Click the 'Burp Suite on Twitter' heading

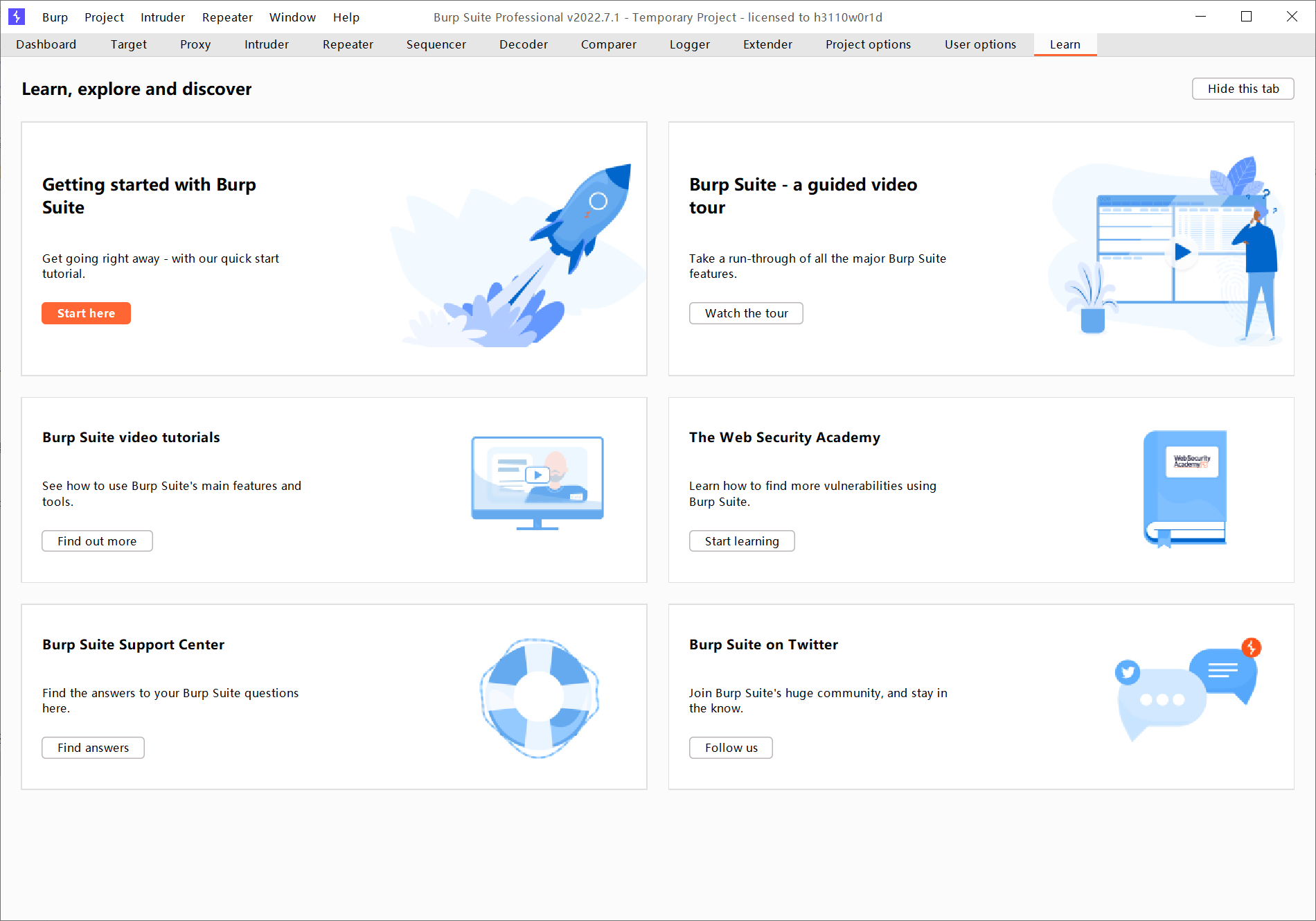pos(763,644)
